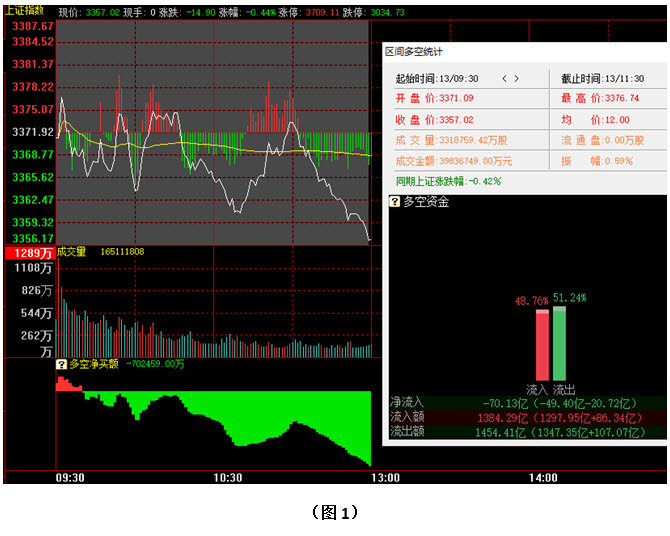Click the left arrow next to start time
This screenshot has width=670, height=536.
pyautogui.click(x=504, y=78)
